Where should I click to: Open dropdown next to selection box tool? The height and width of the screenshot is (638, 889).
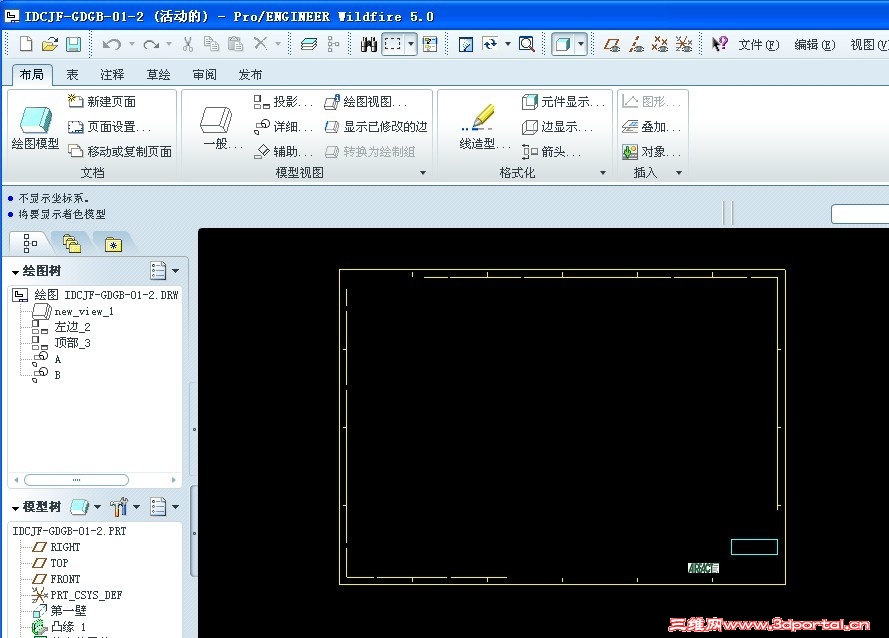pyautogui.click(x=411, y=44)
